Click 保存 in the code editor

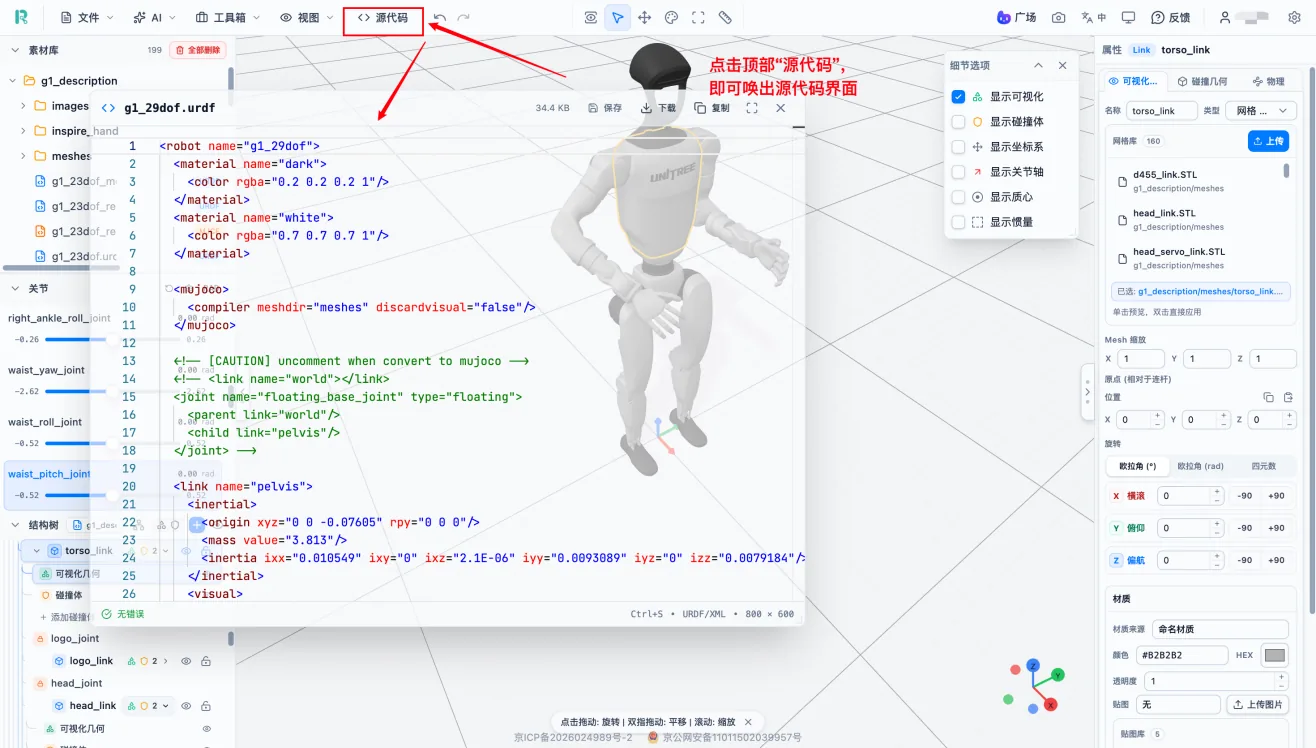coord(605,108)
